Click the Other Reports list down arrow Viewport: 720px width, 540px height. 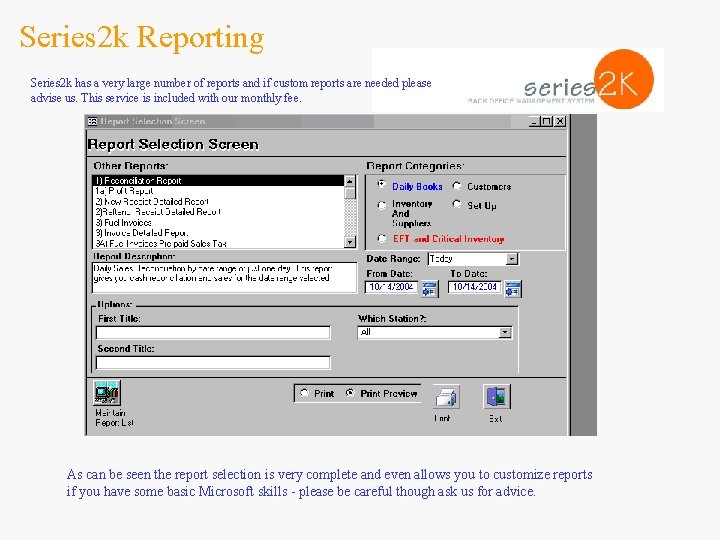(x=350, y=242)
